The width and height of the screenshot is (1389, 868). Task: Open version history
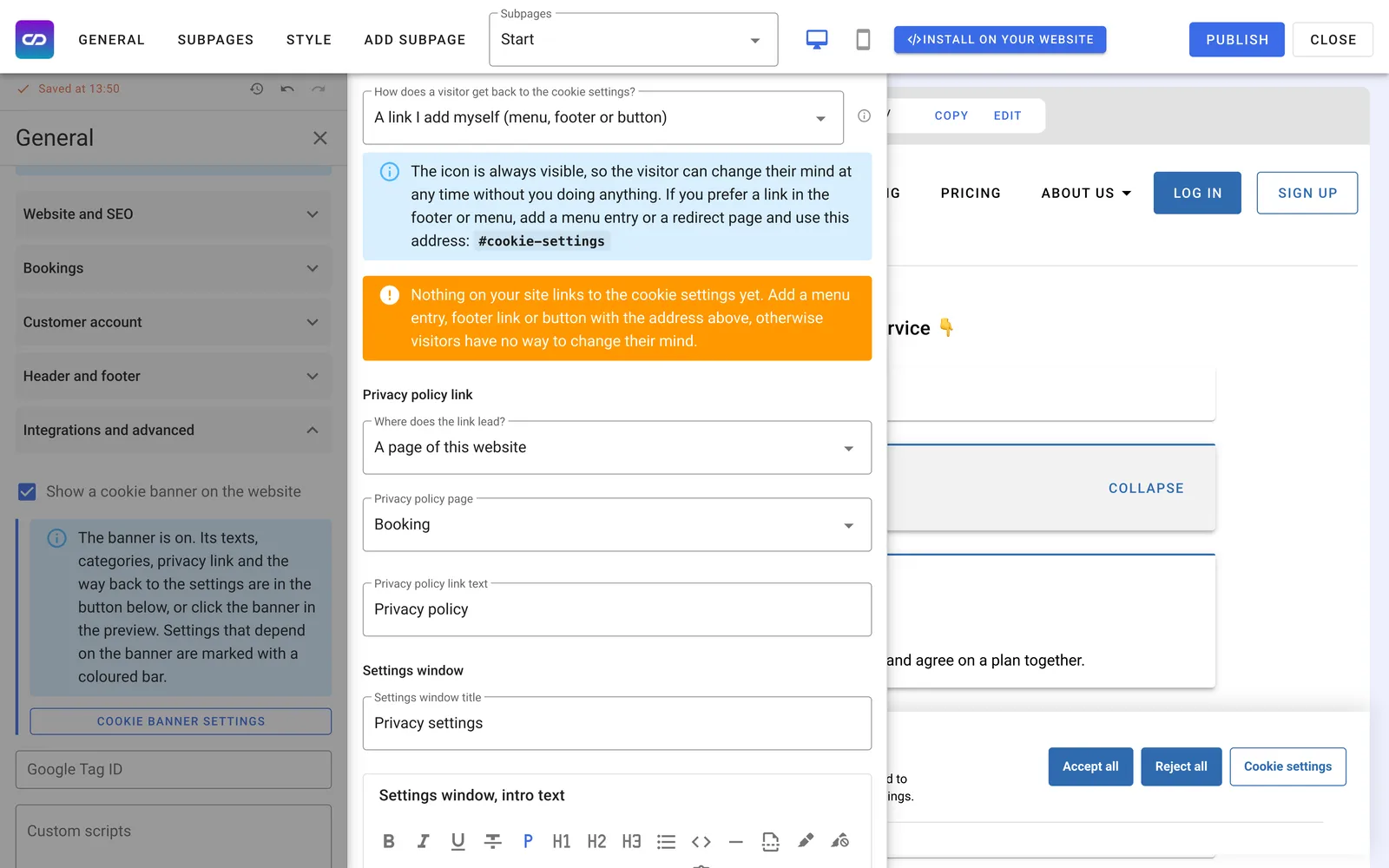click(x=257, y=89)
